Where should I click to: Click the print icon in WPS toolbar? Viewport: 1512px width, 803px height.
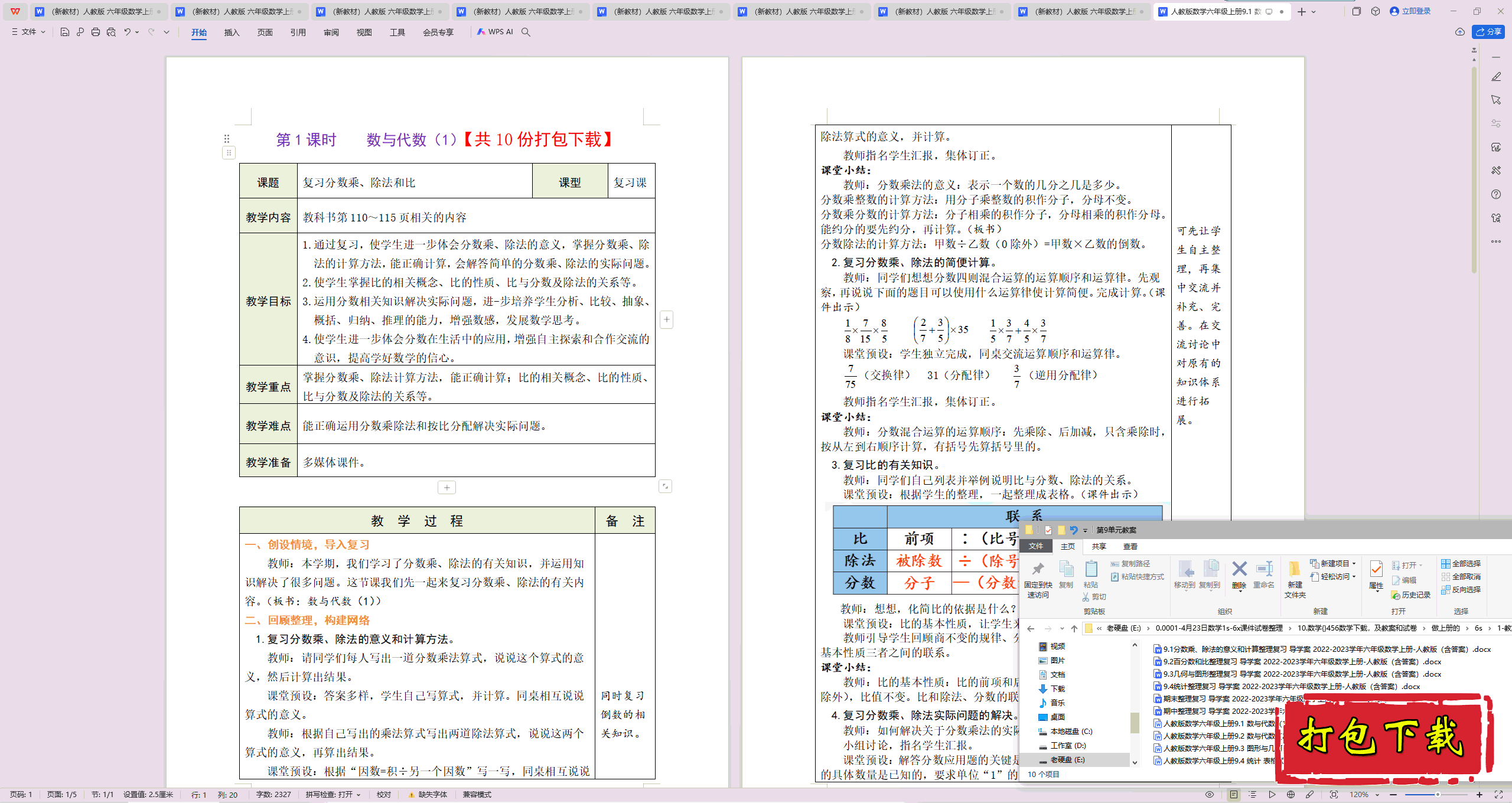tap(96, 32)
